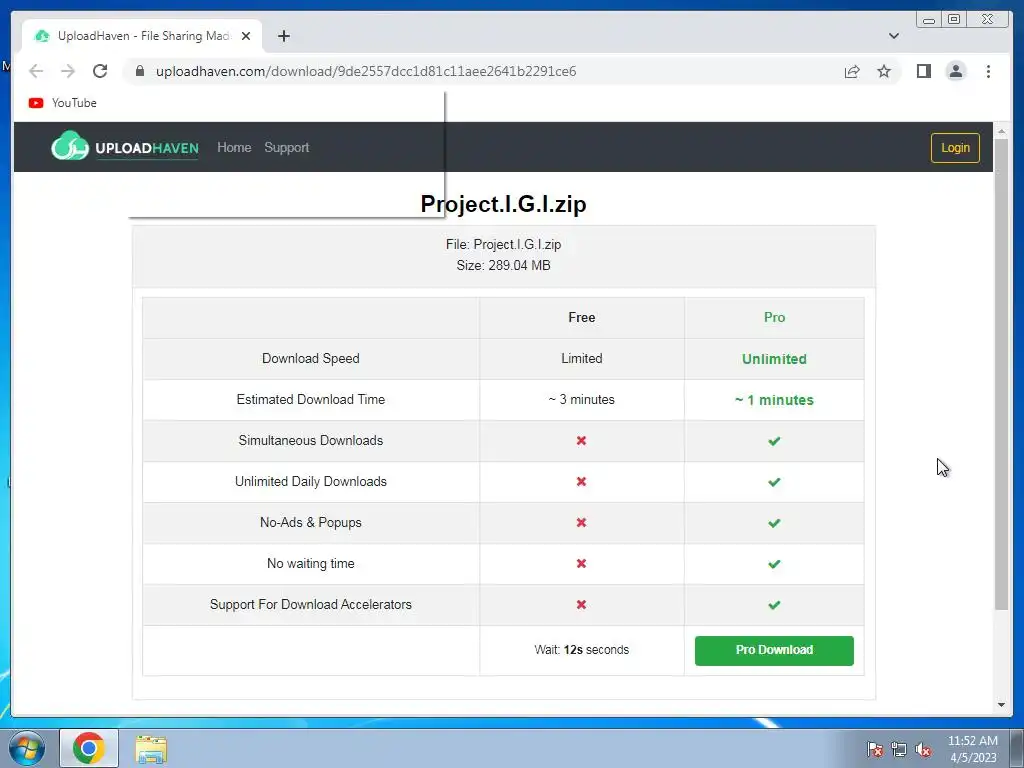Start Pro Download
This screenshot has height=768, width=1024.
tap(774, 650)
